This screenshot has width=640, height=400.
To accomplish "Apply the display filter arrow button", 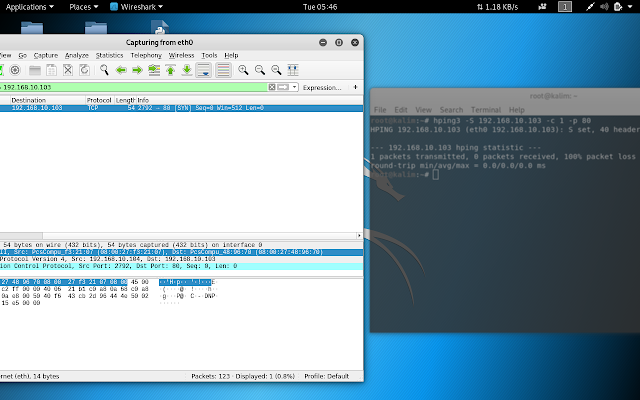I will (x=283, y=87).
